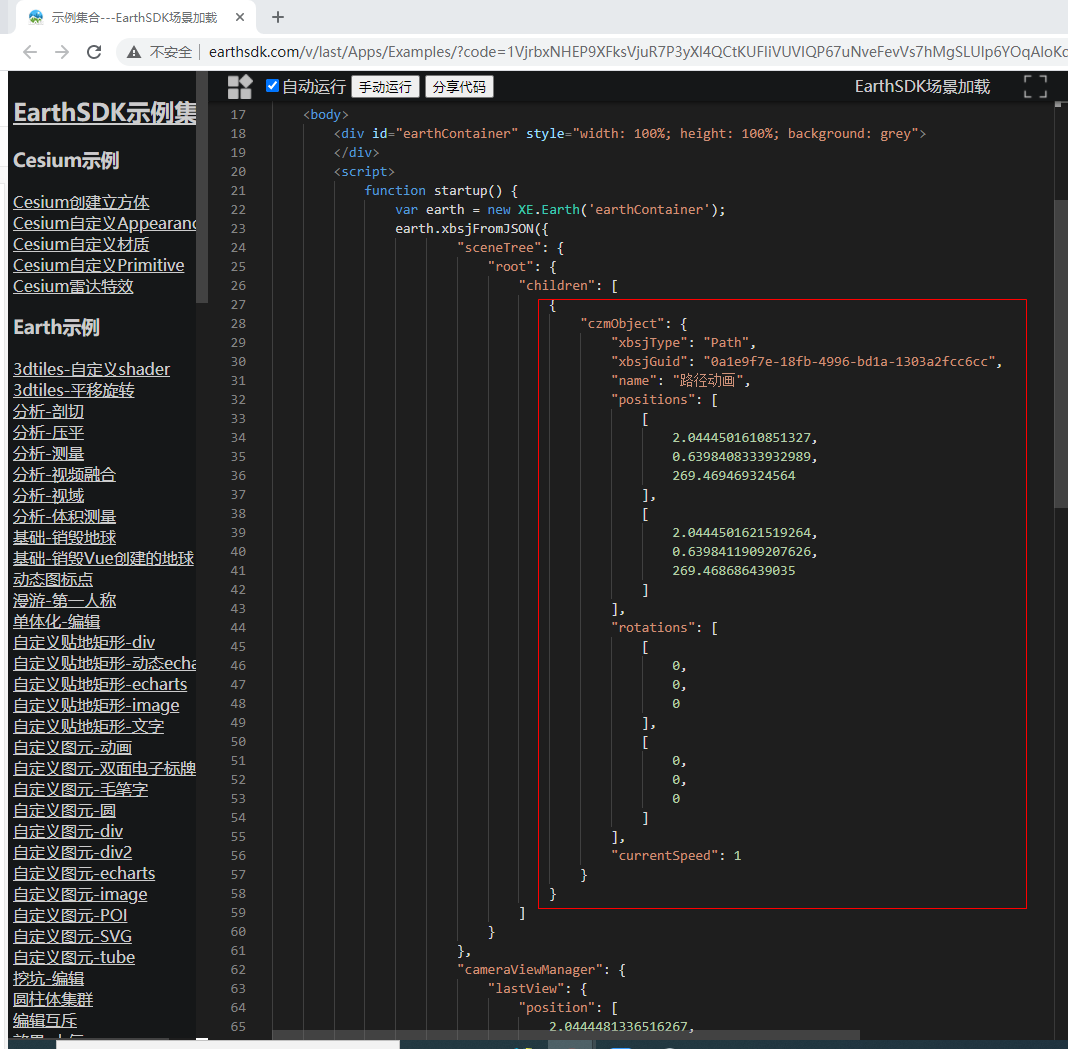
Task: Open 自定义图元-div2 example
Action: coord(72,853)
